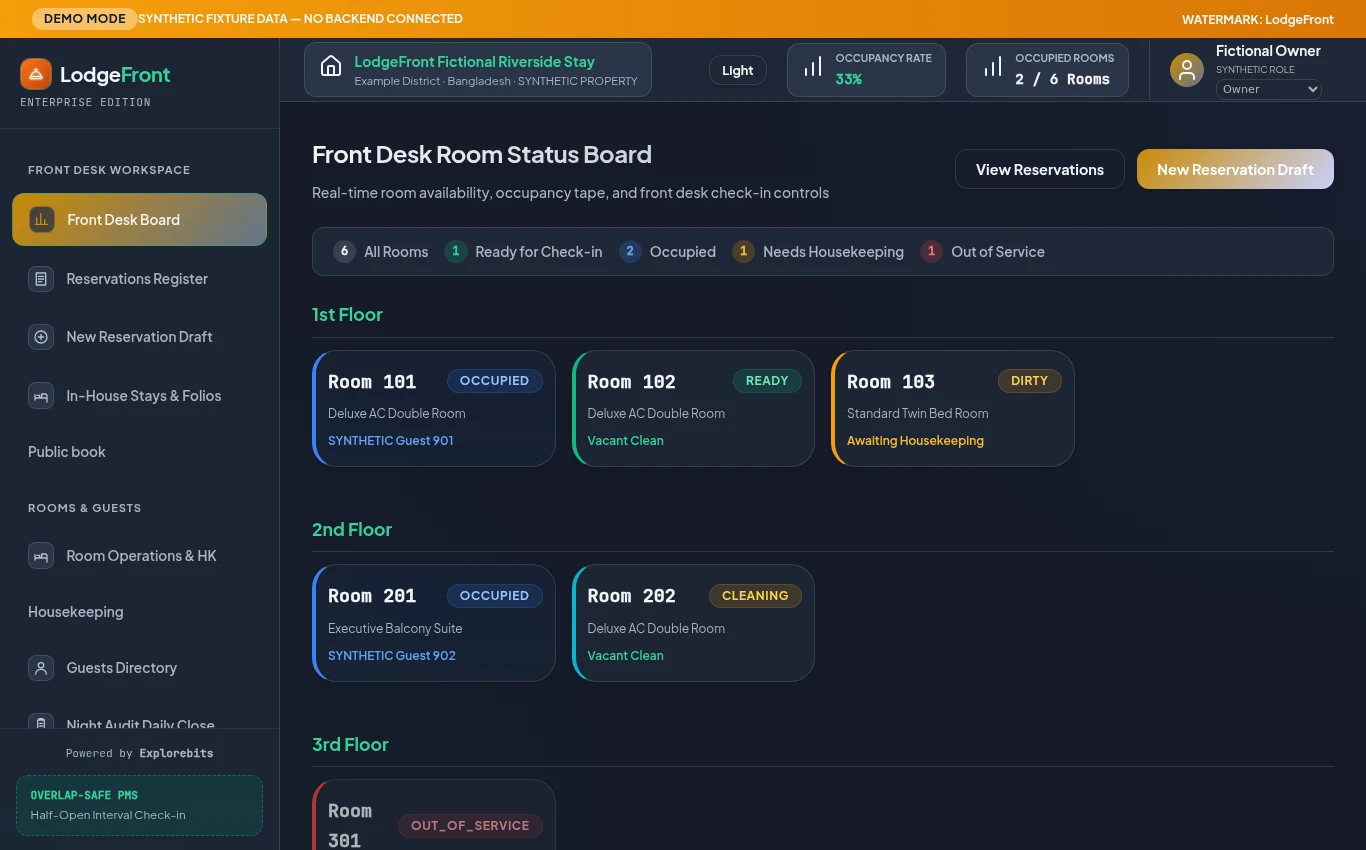Viewport: 1366px width, 850px height.
Task: Click SYNTHETIC Guest 902 text
Action: coord(392,656)
